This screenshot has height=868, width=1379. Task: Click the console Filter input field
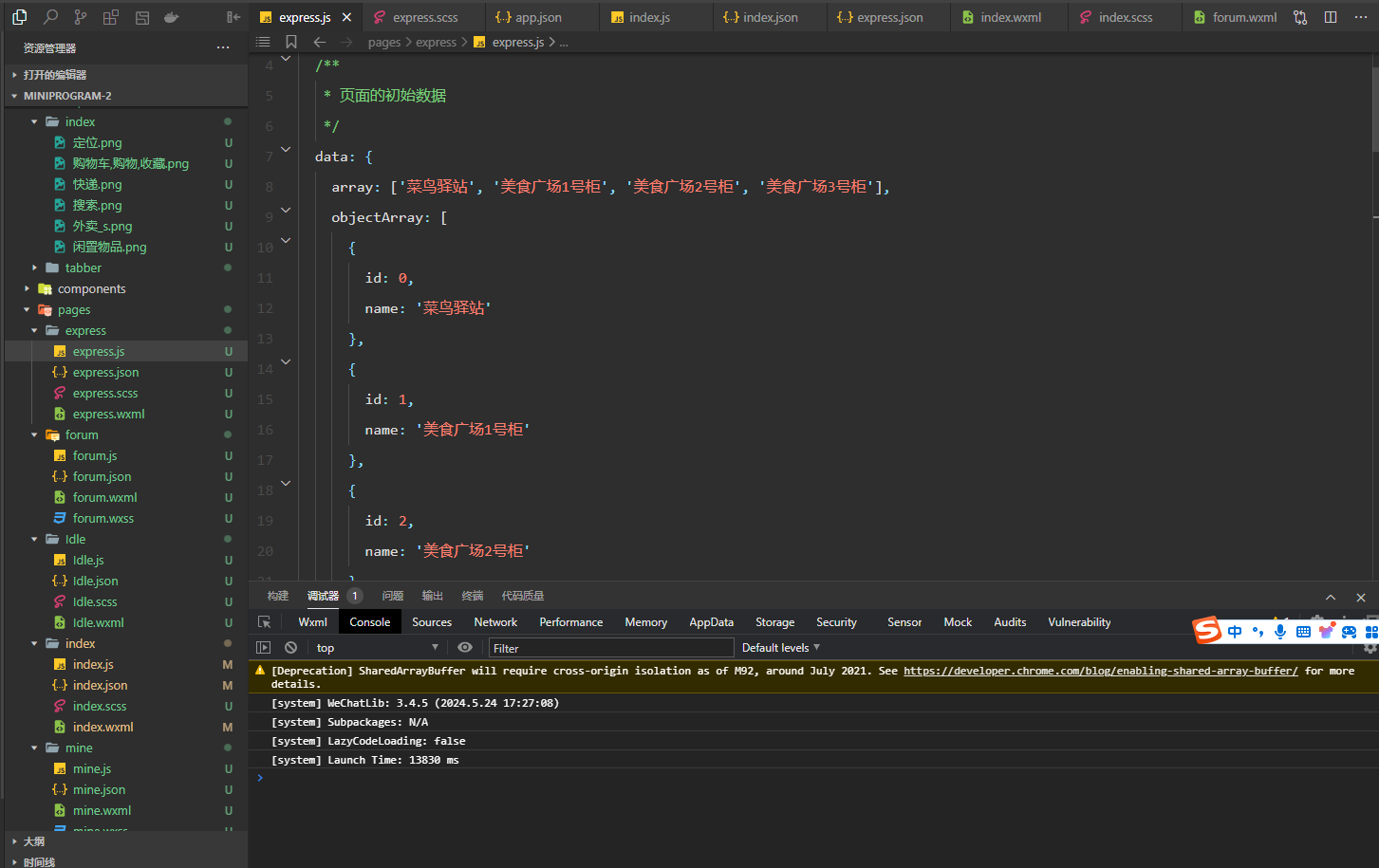(x=611, y=648)
